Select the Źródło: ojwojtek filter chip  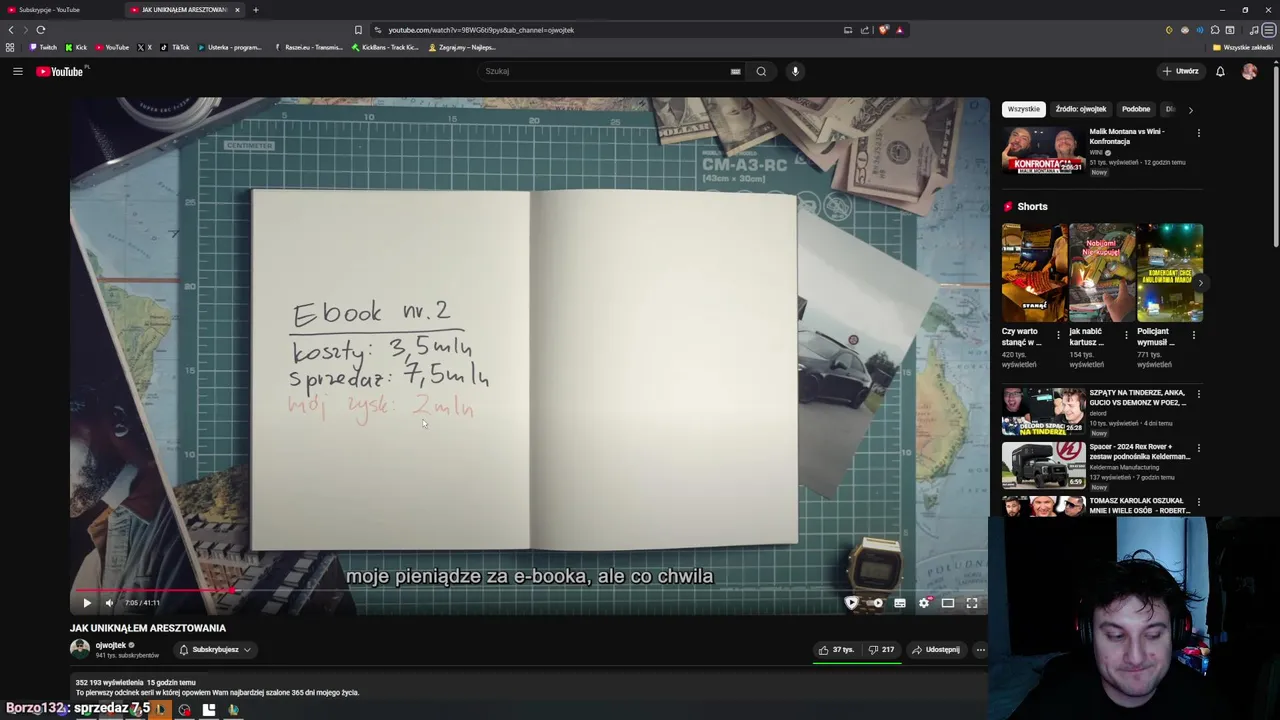click(1081, 109)
